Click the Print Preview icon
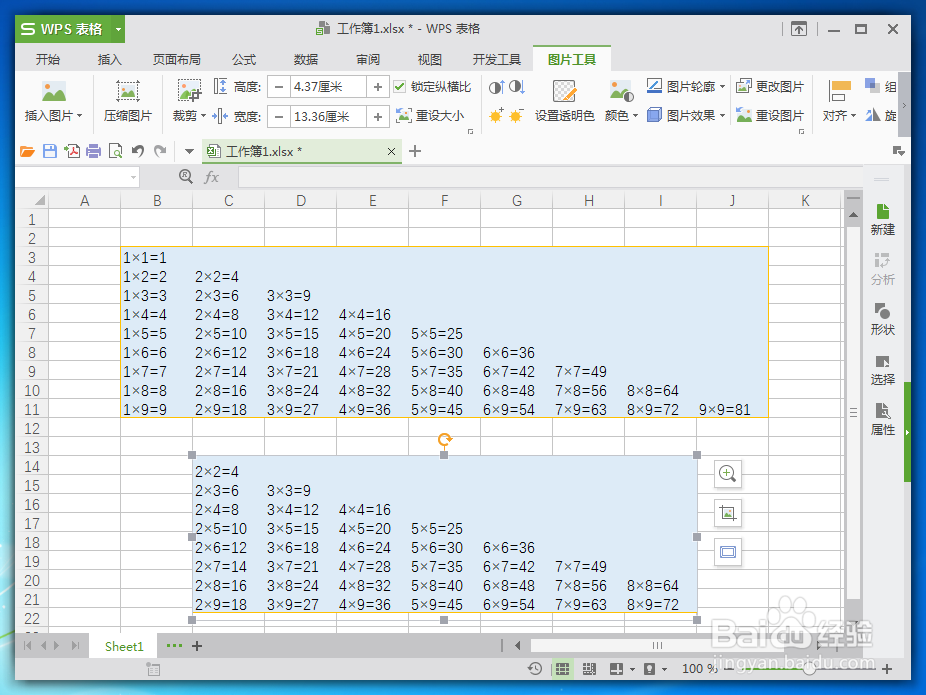Screen dimensions: 926x695 [116, 151]
